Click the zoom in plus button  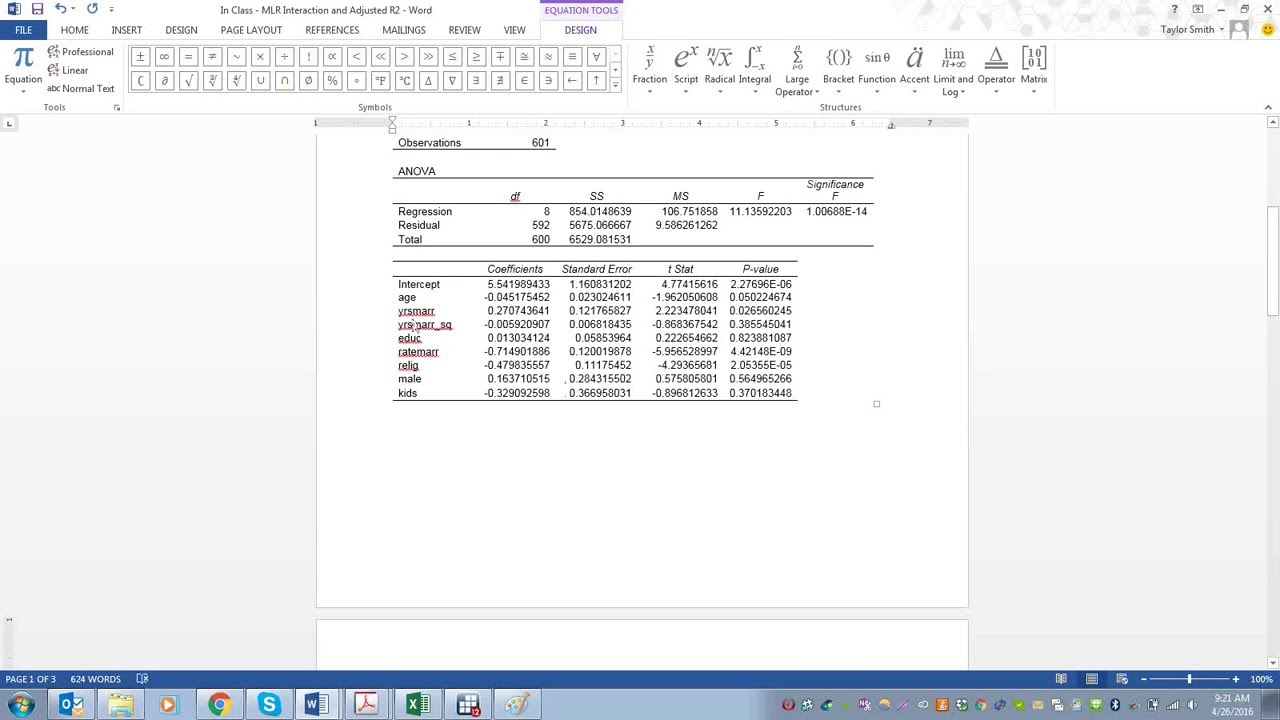click(1235, 679)
